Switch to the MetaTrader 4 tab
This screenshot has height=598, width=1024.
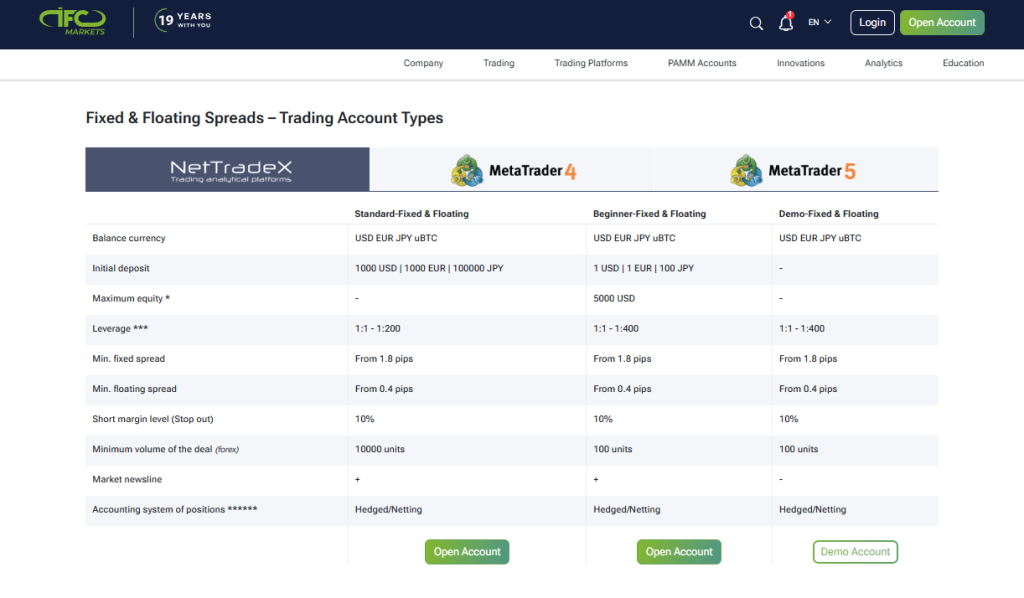(x=511, y=169)
